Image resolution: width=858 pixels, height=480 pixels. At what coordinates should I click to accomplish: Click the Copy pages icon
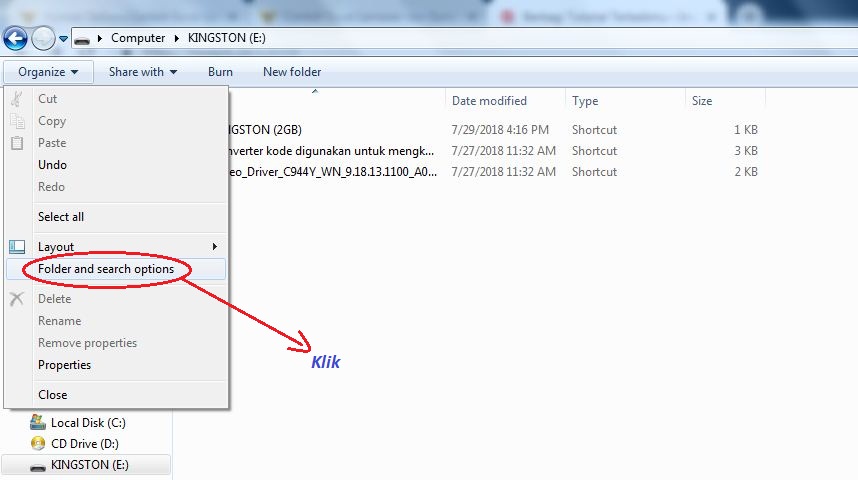(17, 121)
